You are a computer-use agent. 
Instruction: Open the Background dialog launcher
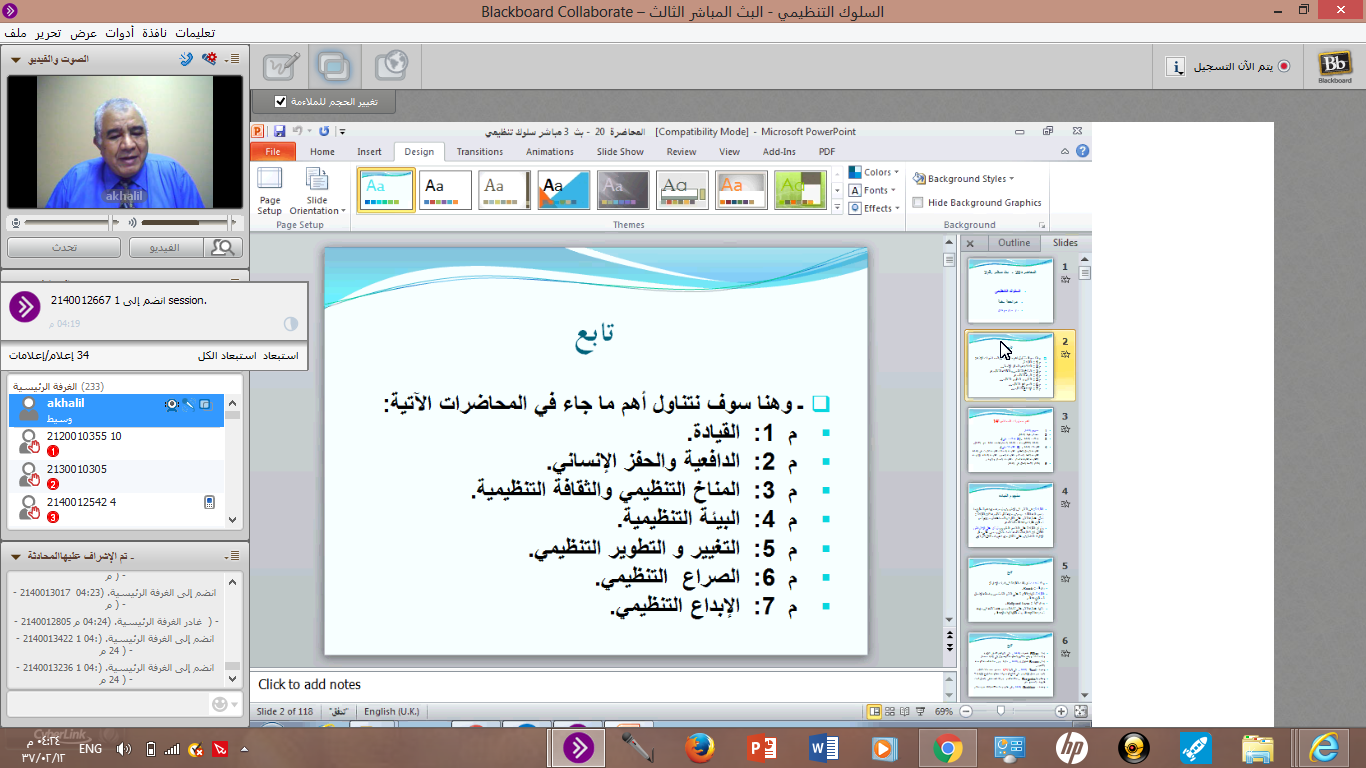coord(1042,225)
